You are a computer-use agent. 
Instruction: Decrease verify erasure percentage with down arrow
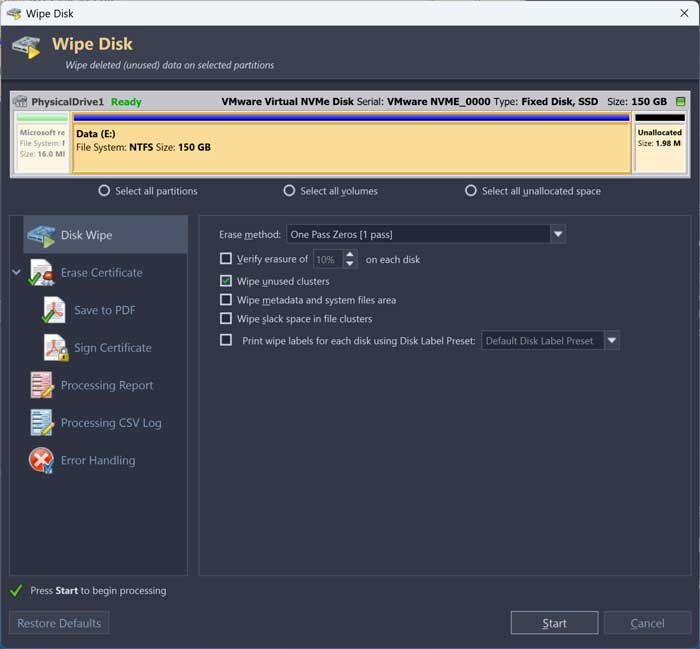[x=350, y=264]
